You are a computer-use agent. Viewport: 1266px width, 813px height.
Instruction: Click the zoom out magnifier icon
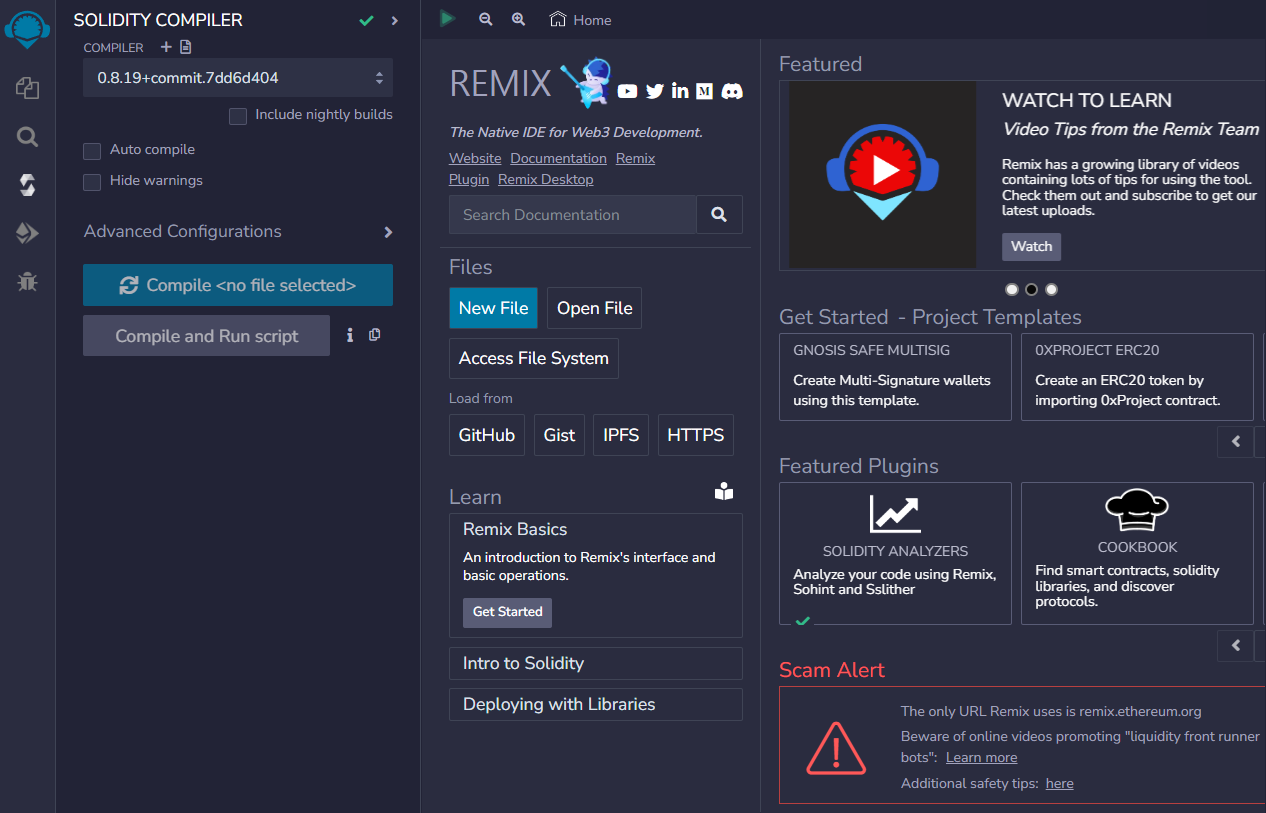[486, 19]
